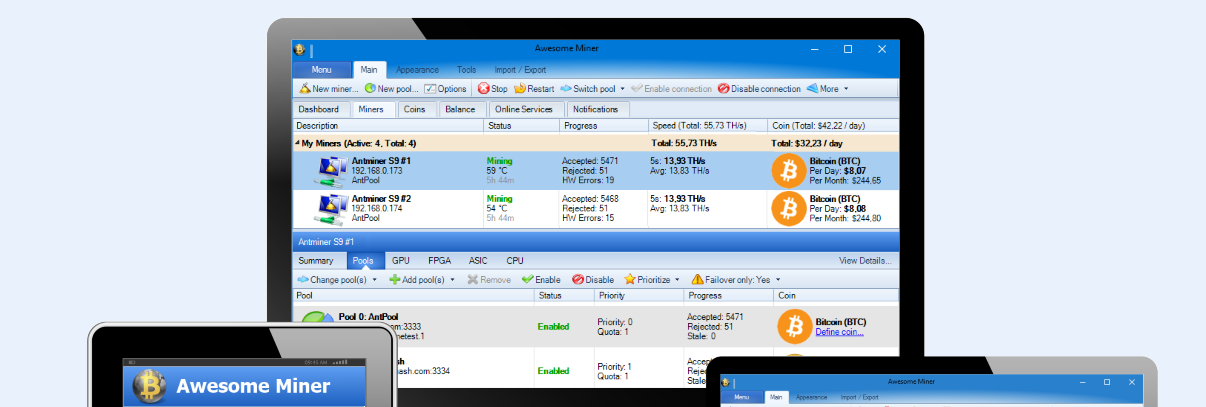
Task: Click the 59 °C temperature value
Action: (x=497, y=170)
